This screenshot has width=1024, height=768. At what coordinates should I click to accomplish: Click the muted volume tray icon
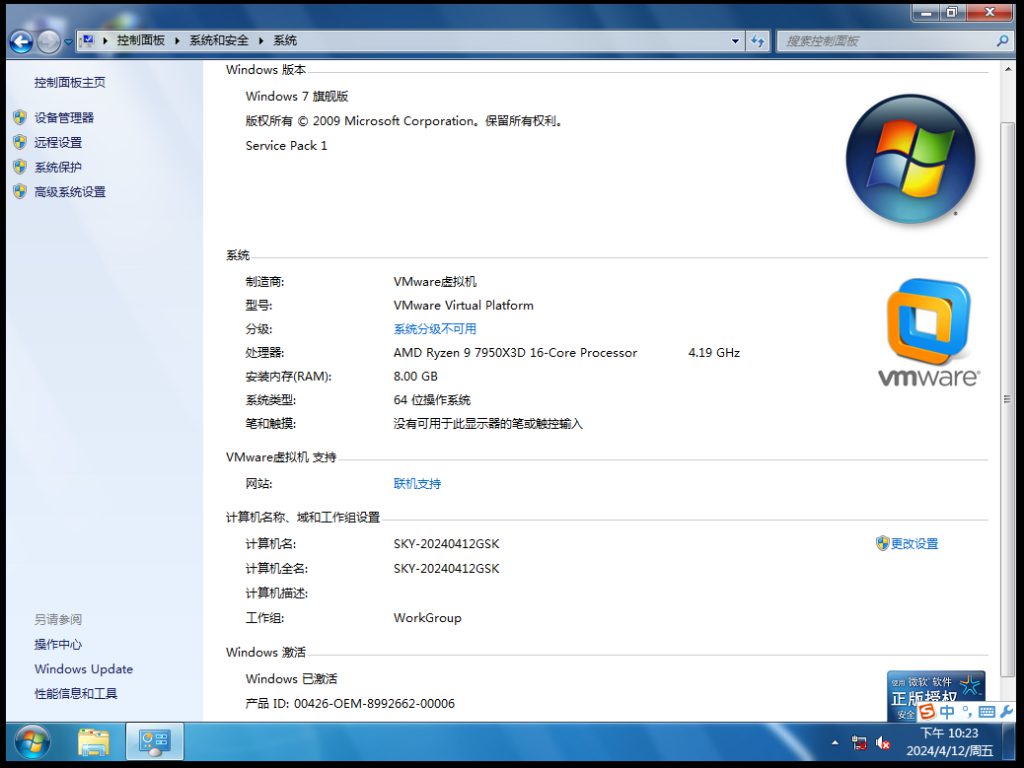[x=884, y=743]
